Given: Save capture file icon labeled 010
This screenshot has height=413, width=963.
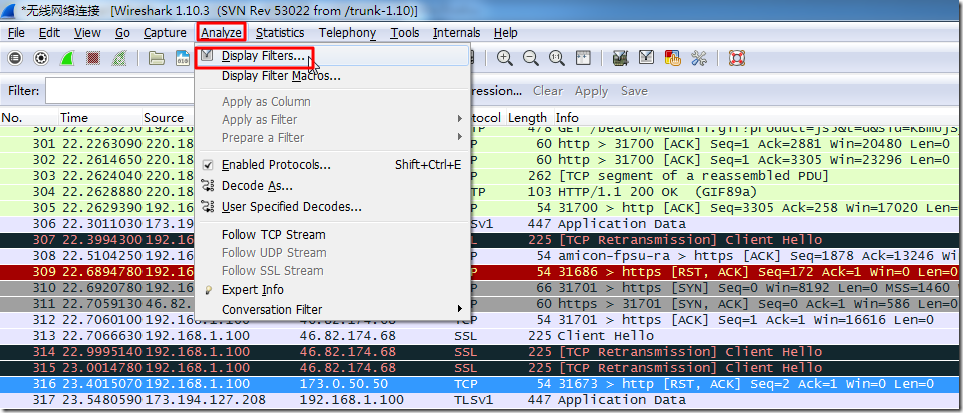Looking at the screenshot, I should (183, 58).
